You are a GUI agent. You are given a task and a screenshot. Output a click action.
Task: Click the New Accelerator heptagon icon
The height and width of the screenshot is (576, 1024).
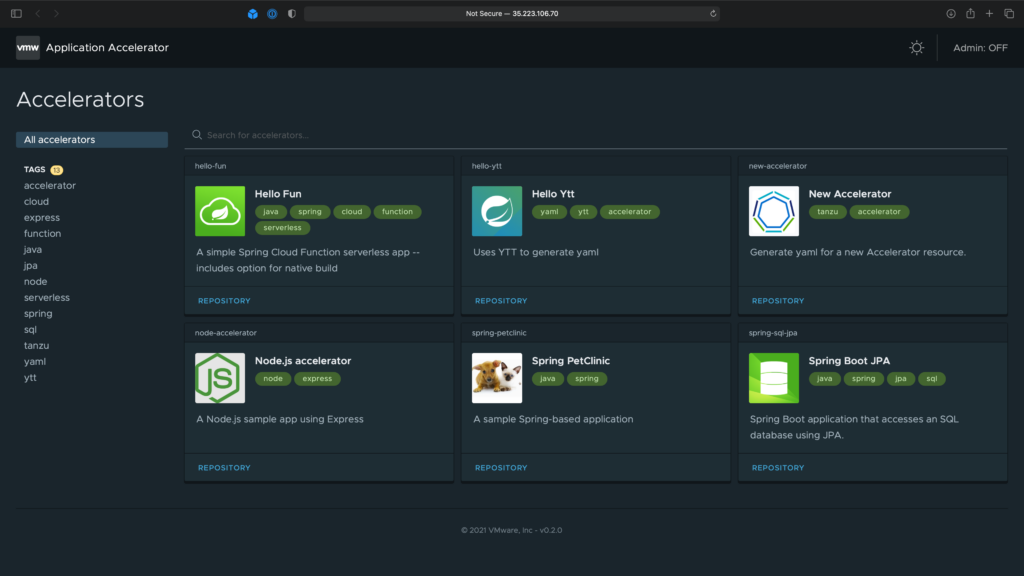point(774,211)
